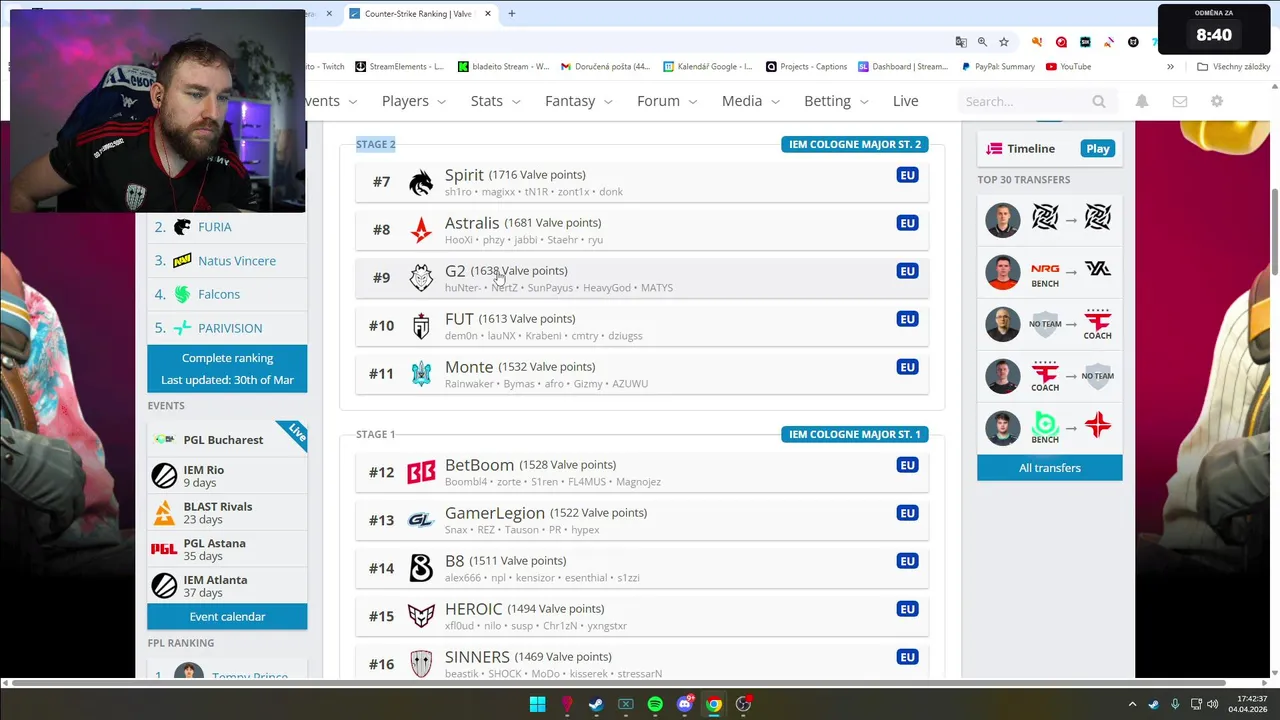This screenshot has width=1280, height=720.
Task: Click the search magnifier icon
Action: point(1099,101)
